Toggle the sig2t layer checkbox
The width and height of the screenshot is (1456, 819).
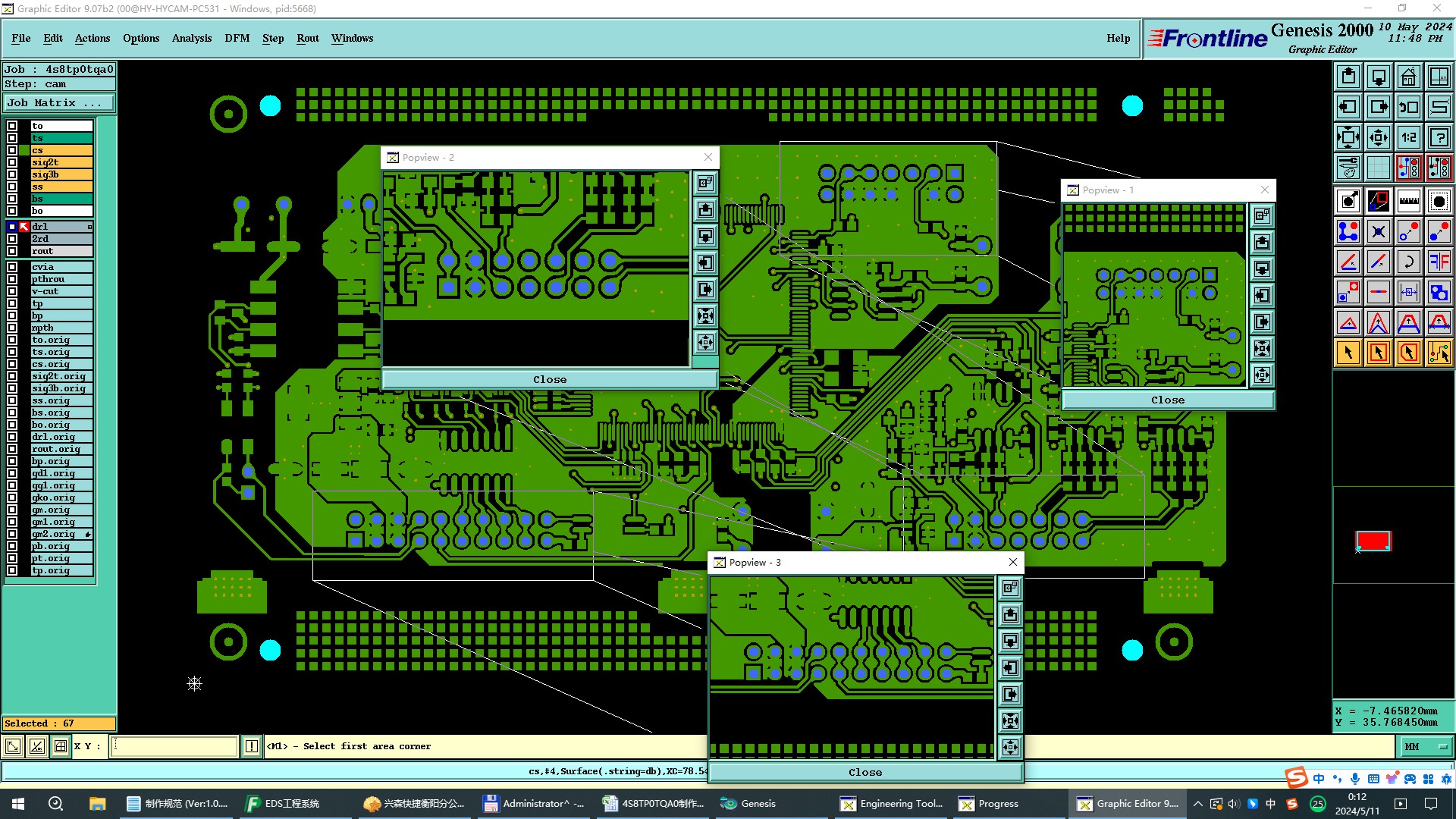point(12,162)
